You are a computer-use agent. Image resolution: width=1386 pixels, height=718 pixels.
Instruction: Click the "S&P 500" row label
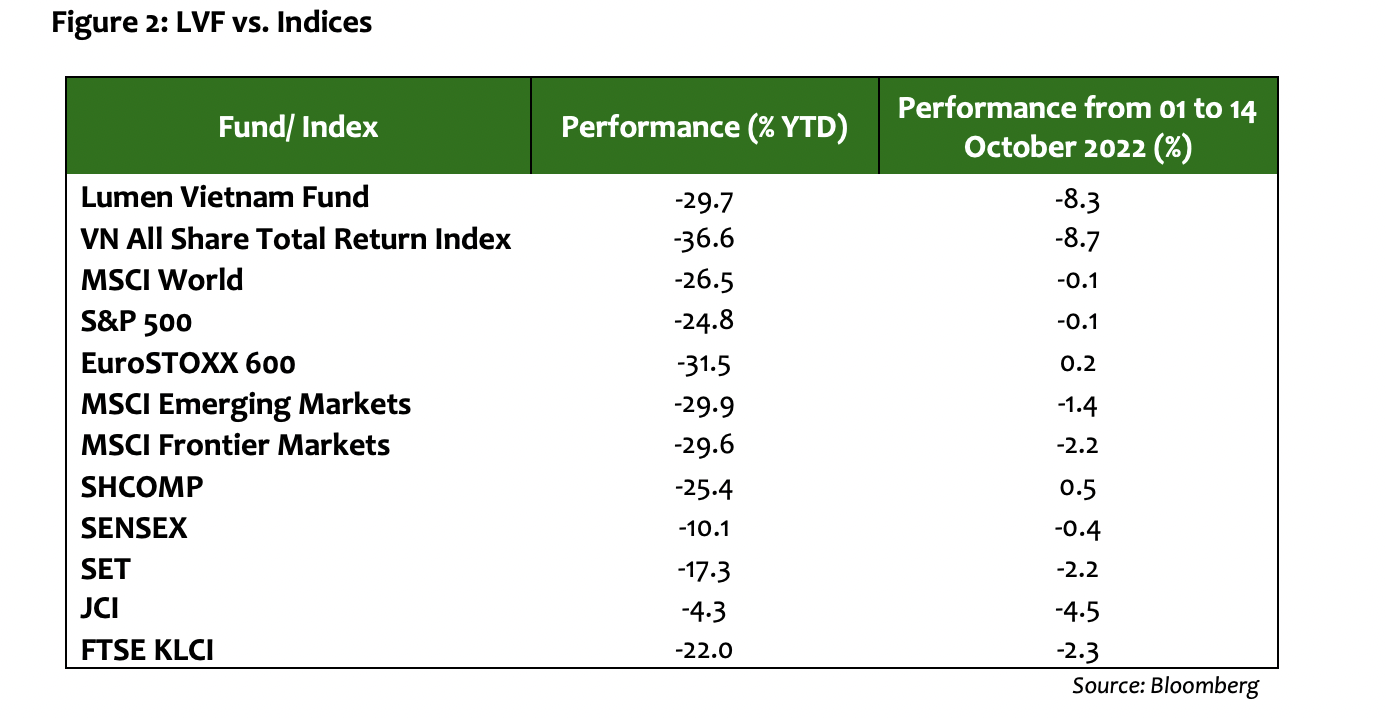136,321
